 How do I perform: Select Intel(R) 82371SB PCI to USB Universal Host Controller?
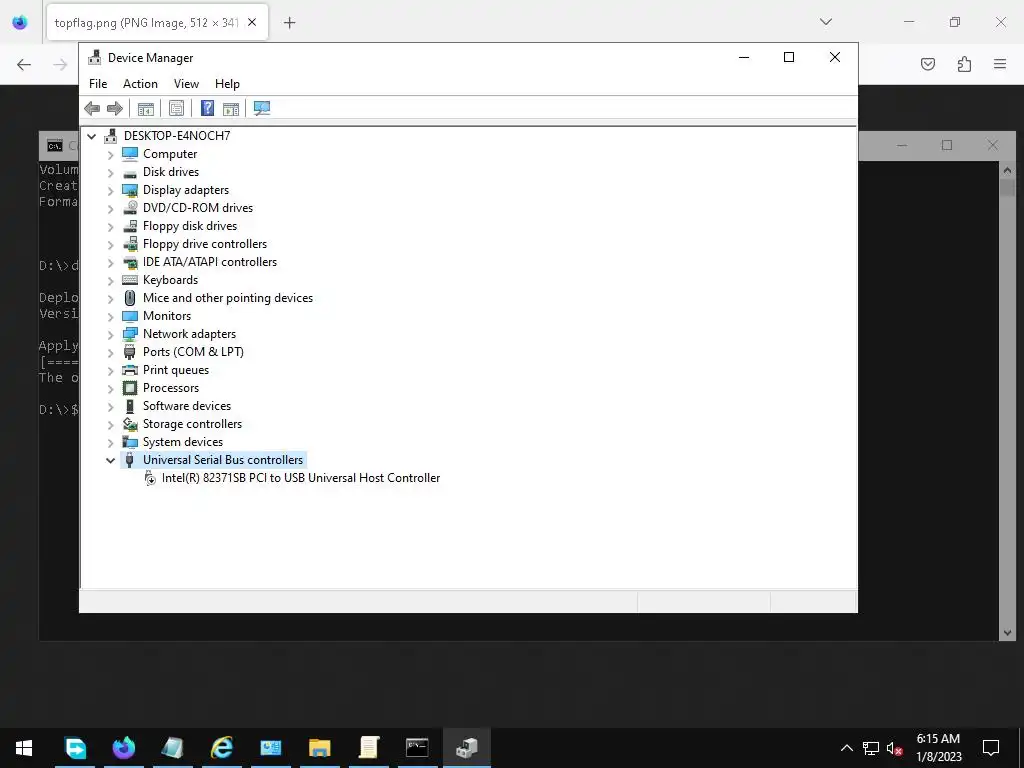301,478
